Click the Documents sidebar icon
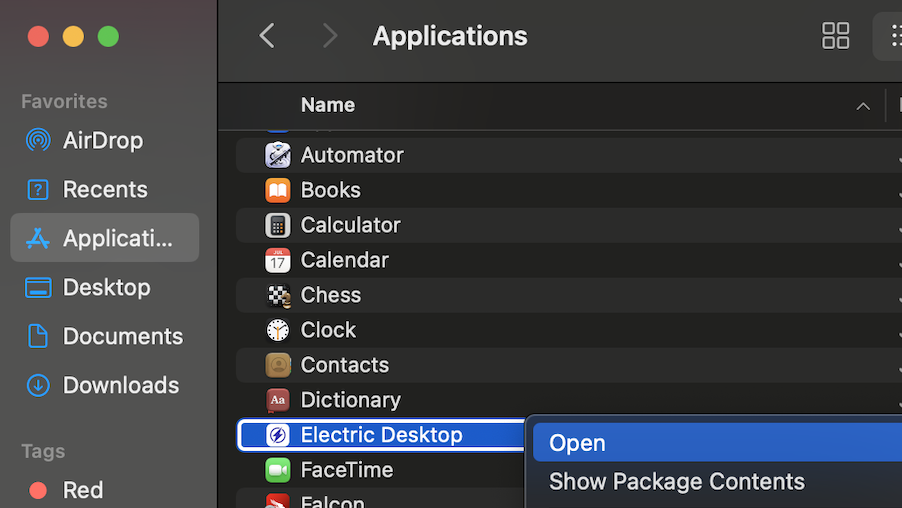902x508 pixels. [x=38, y=336]
